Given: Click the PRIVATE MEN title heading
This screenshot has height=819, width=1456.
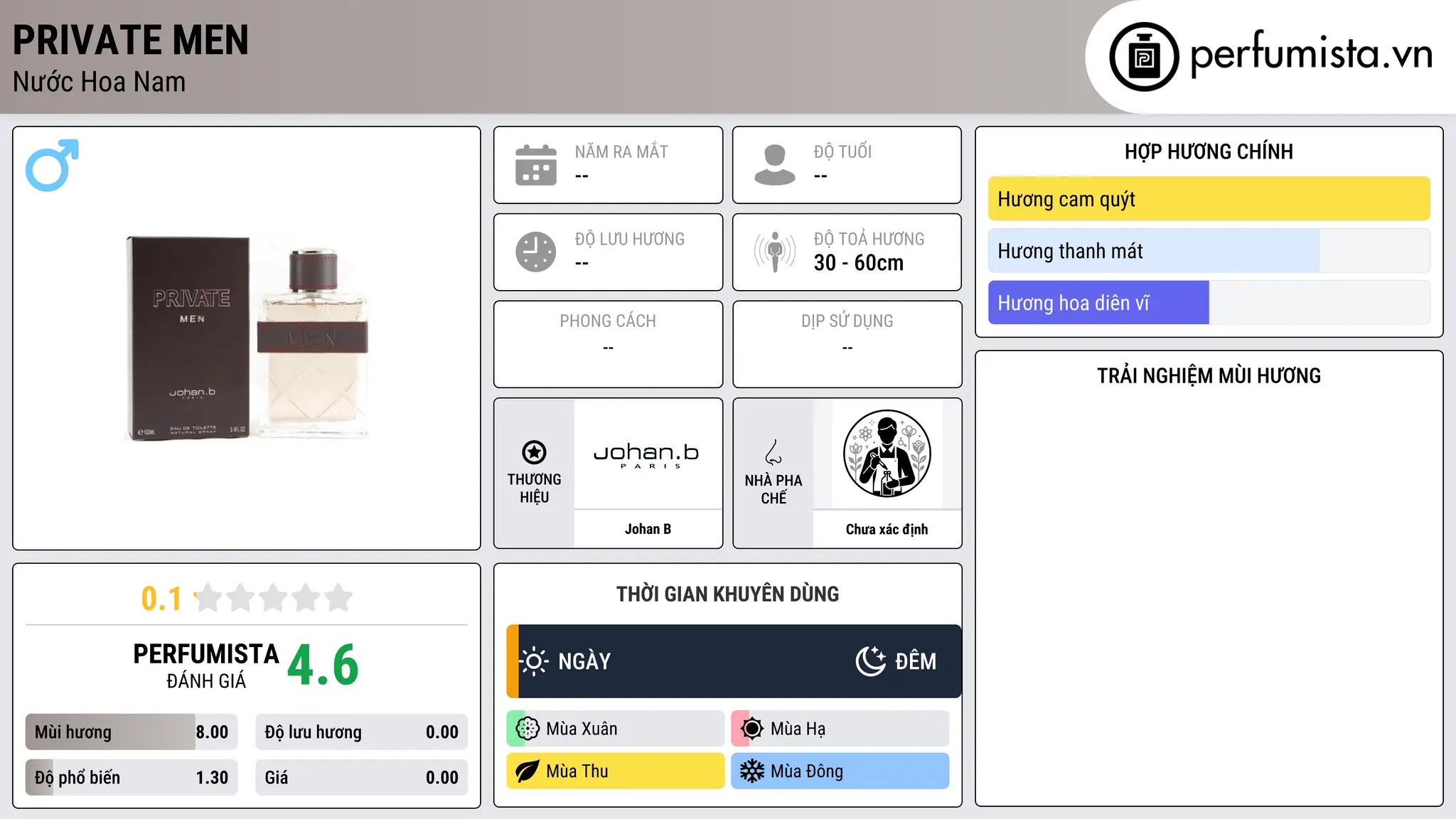Looking at the screenshot, I should (131, 40).
